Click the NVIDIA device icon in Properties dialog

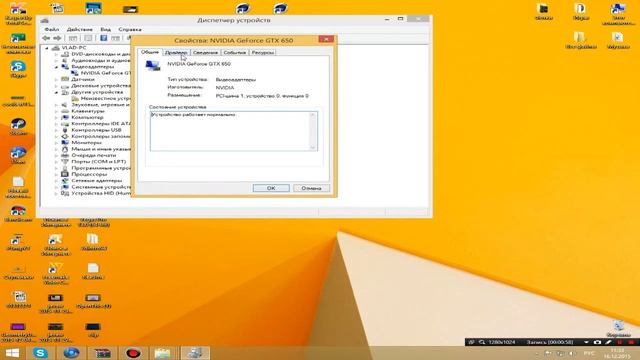click(x=153, y=65)
